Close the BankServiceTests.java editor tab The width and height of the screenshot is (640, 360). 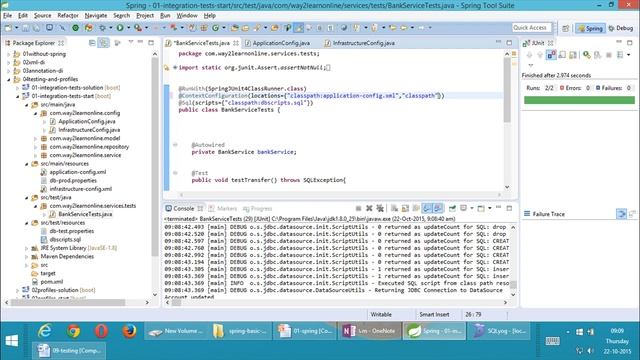(x=236, y=43)
